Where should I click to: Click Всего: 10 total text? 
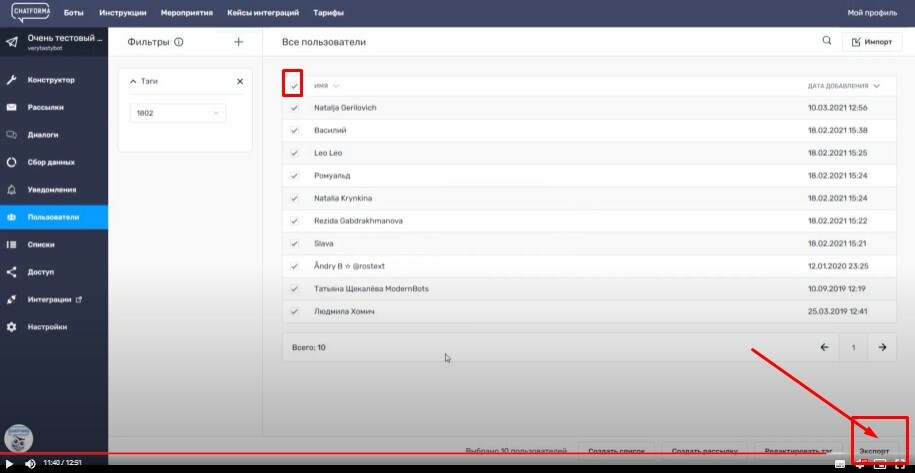[309, 347]
